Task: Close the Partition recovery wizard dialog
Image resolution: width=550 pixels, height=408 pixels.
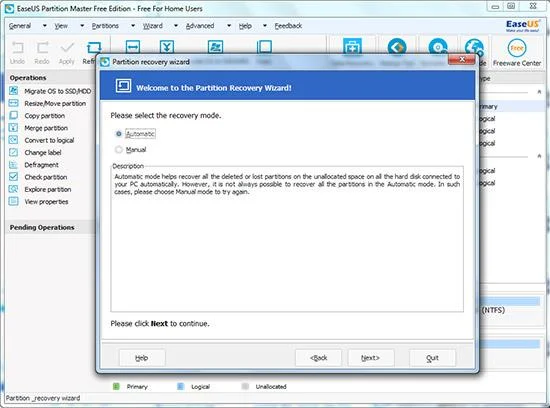Action: [x=462, y=60]
